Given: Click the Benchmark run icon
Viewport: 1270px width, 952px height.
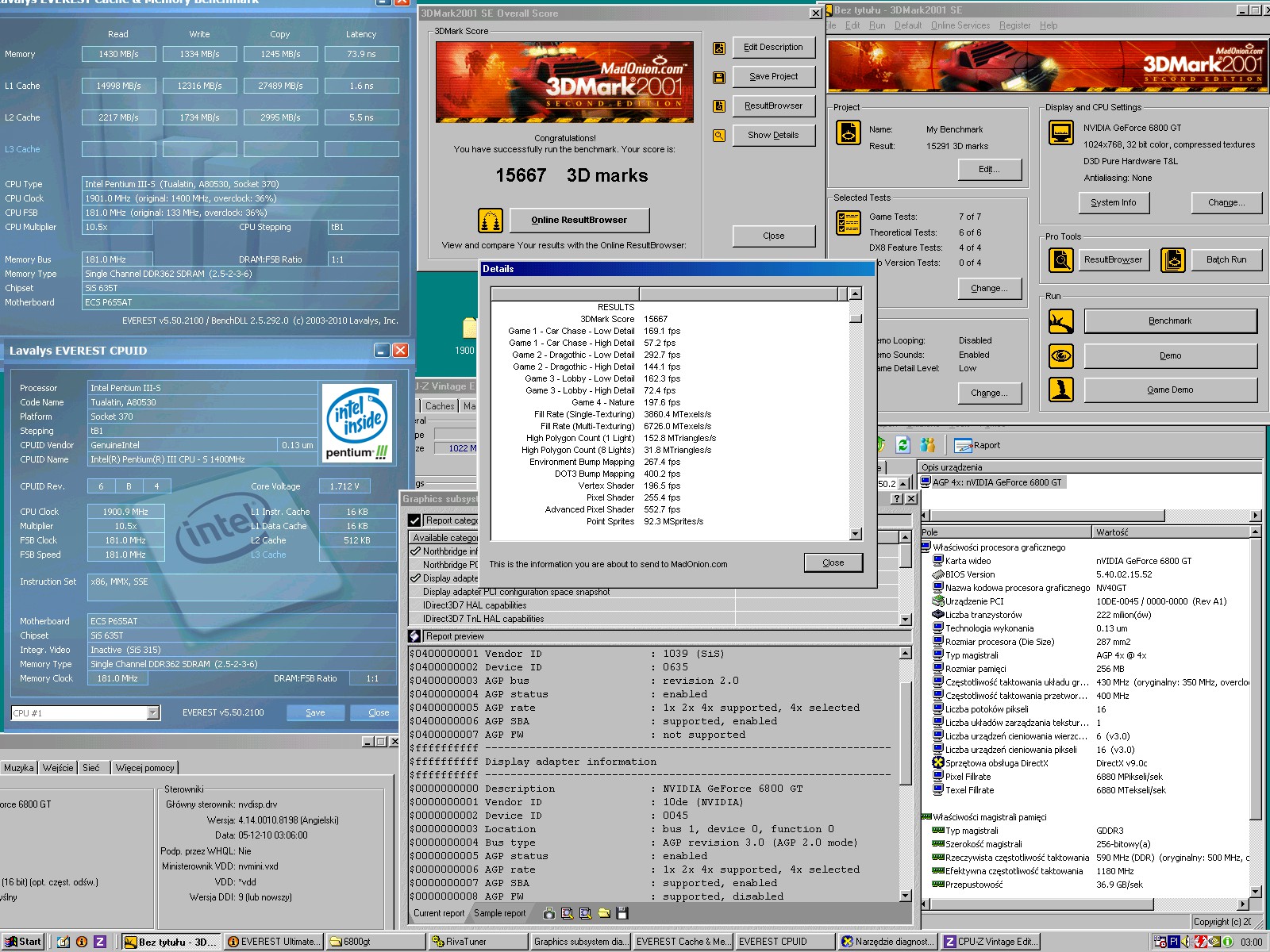Looking at the screenshot, I should [1061, 321].
